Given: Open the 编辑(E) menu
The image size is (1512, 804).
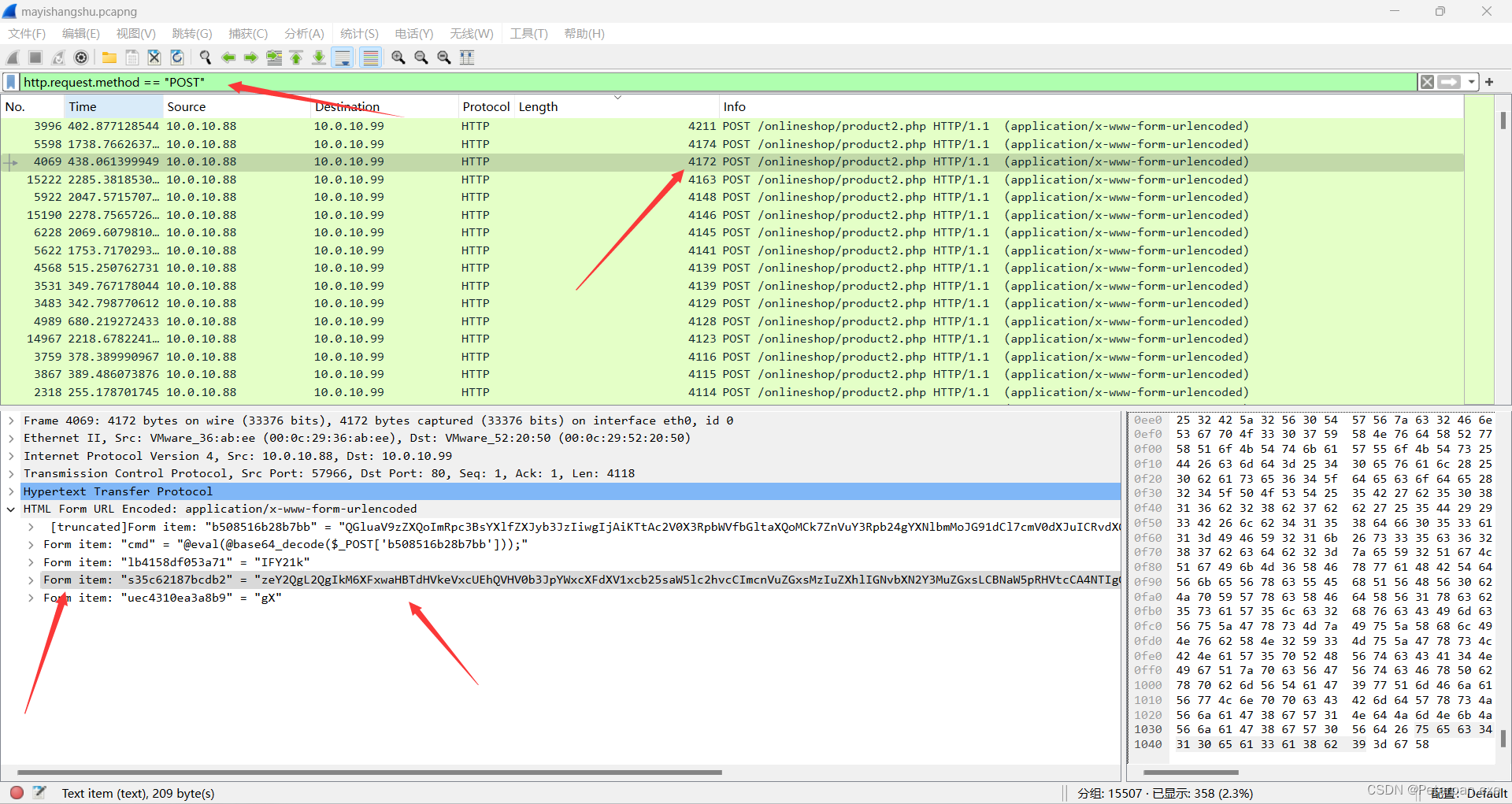Looking at the screenshot, I should click(x=81, y=34).
